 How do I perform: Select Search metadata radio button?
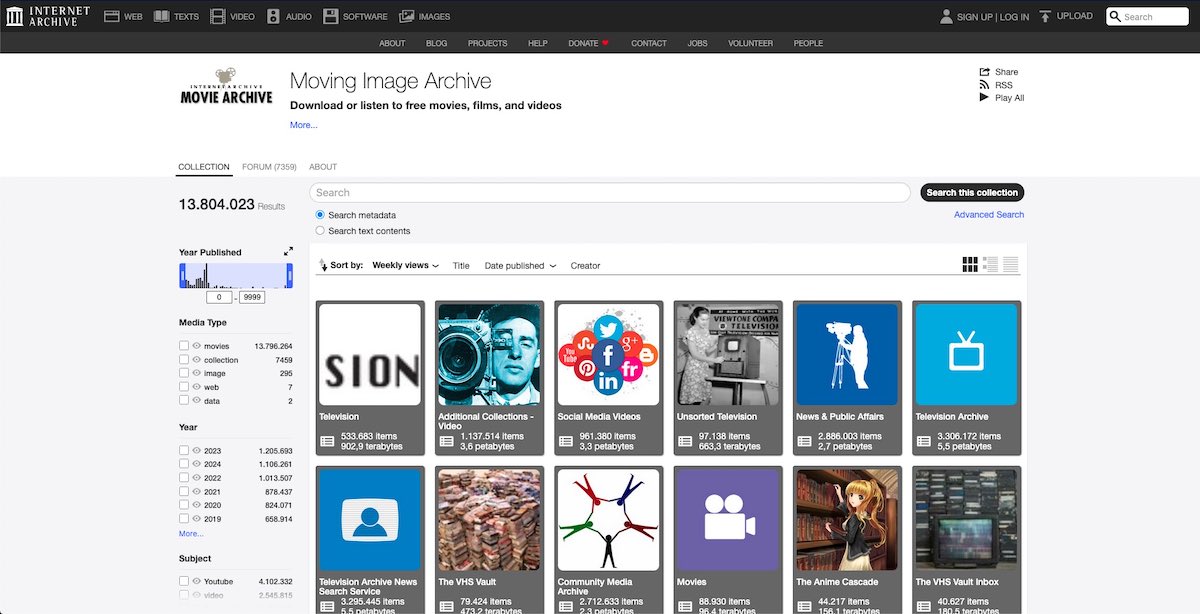click(320, 215)
